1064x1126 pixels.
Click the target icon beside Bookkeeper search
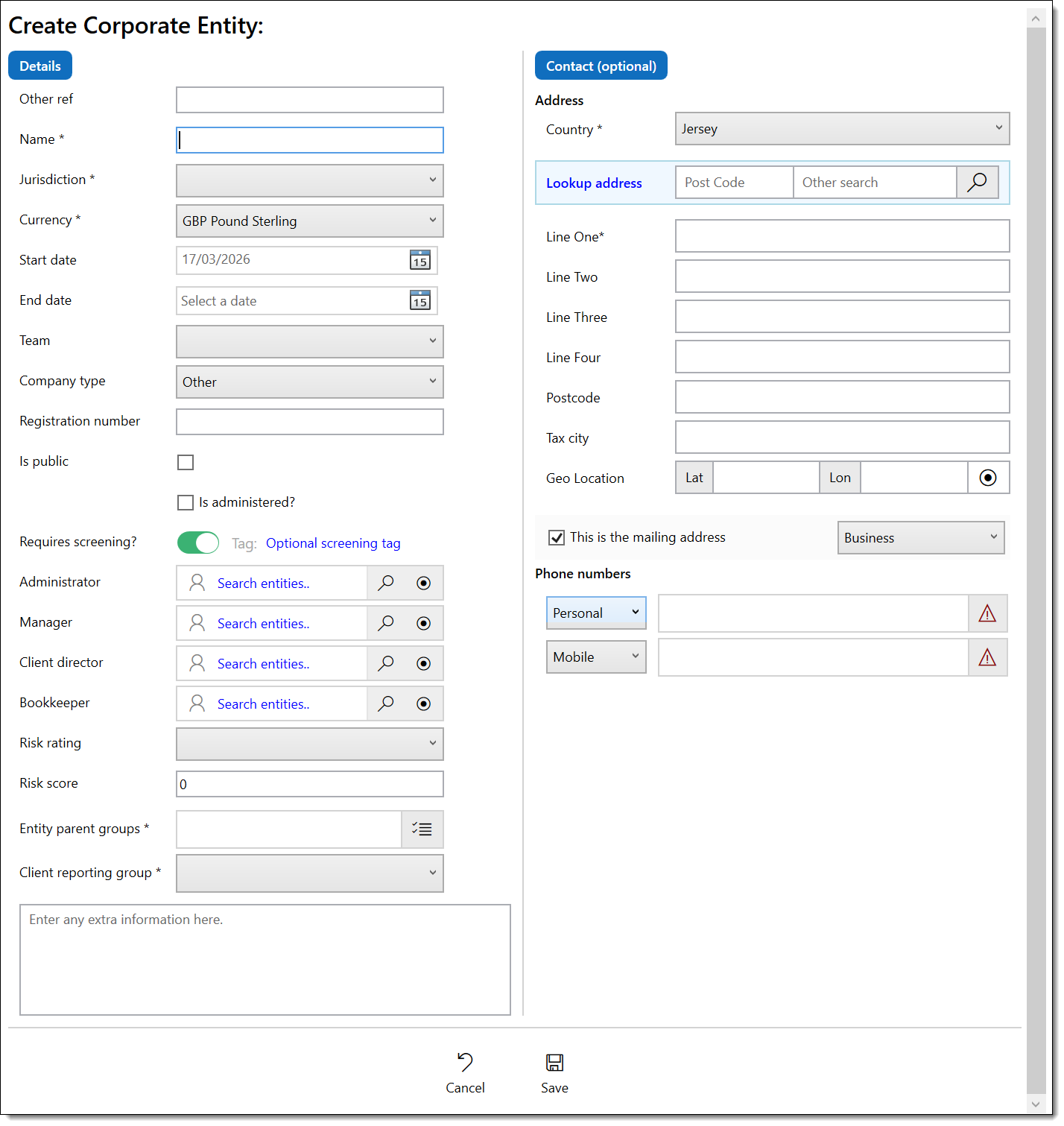coord(423,703)
